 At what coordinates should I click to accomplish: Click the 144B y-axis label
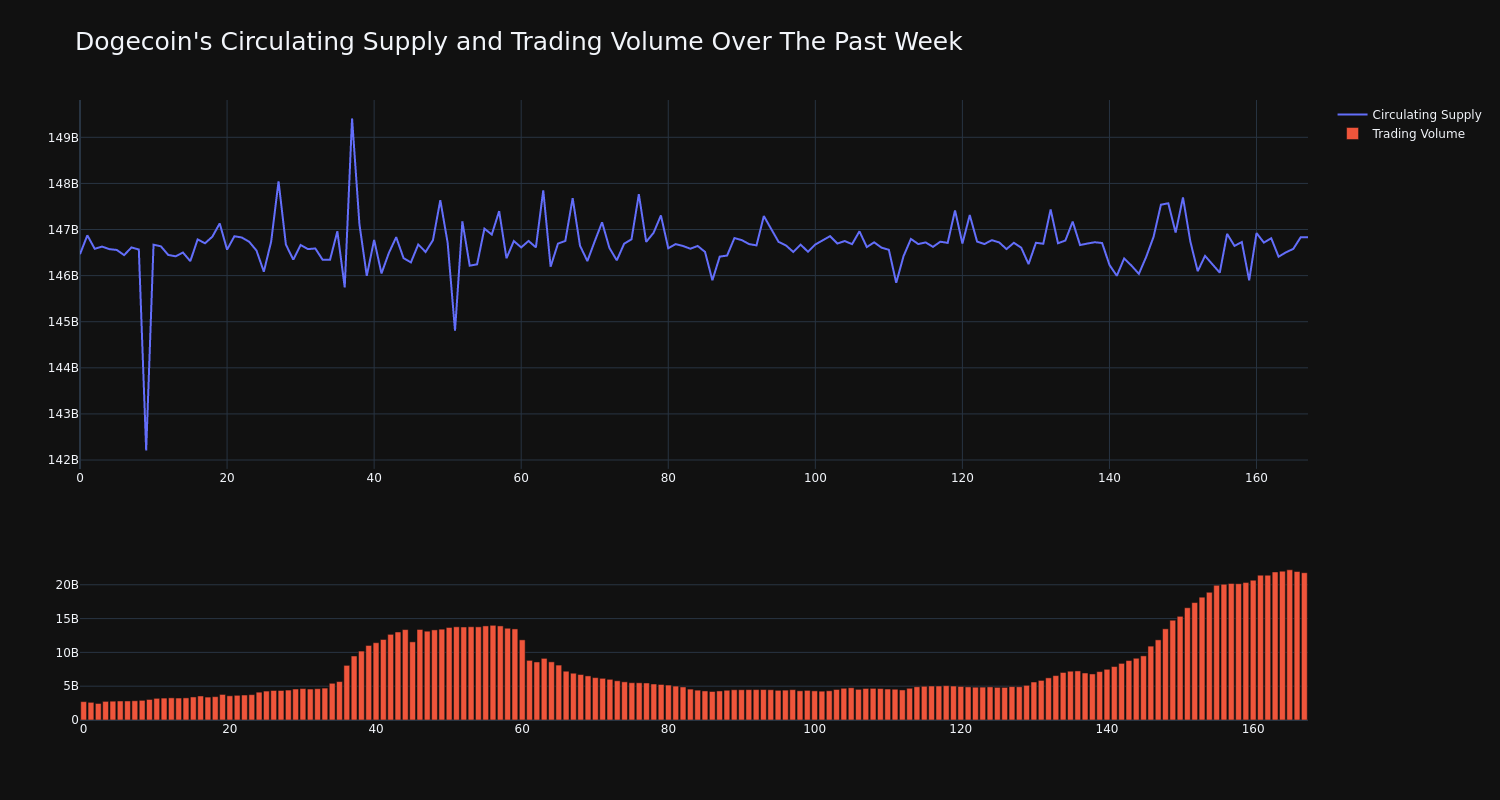coord(63,368)
